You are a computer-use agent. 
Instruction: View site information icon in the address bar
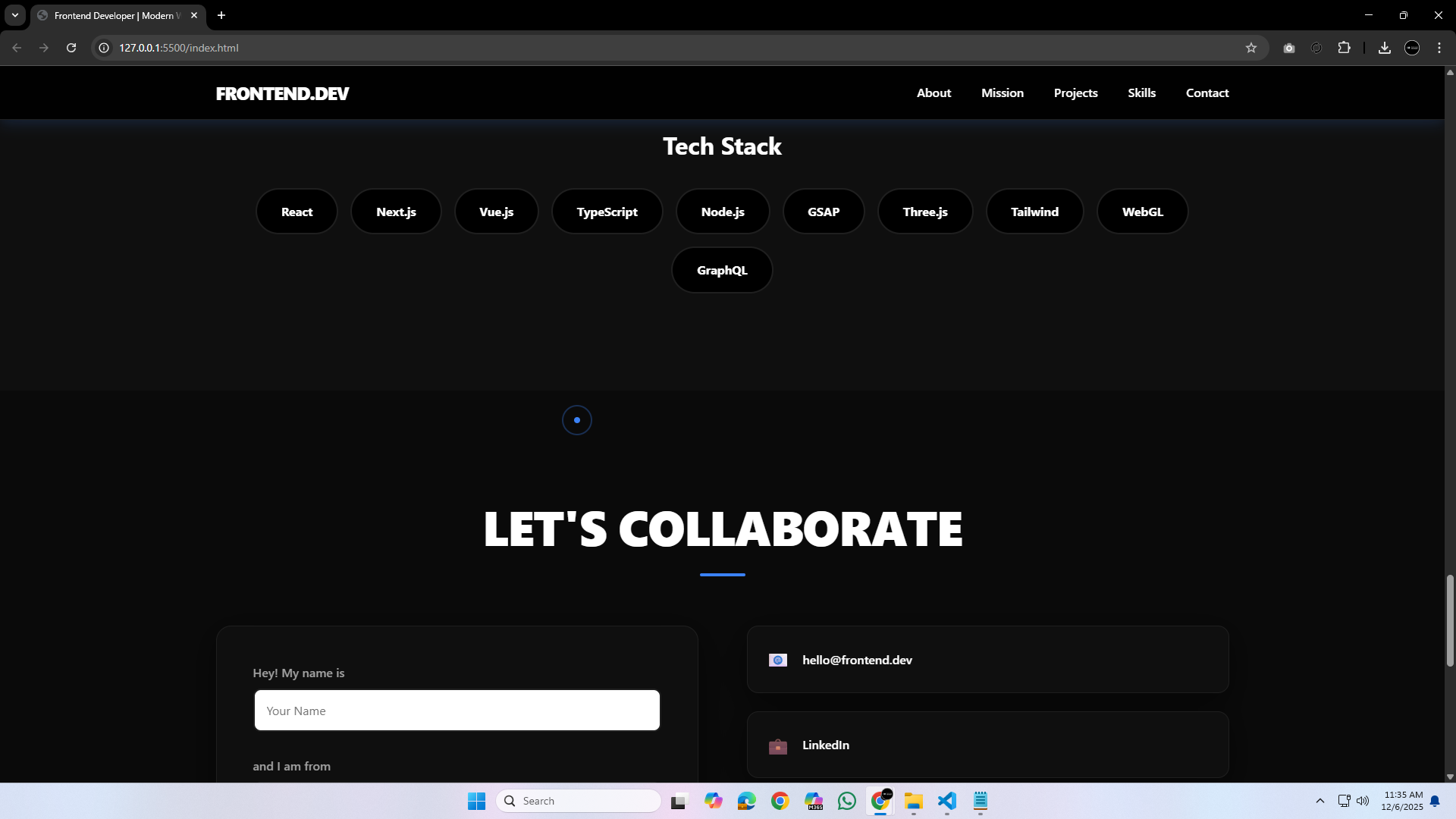(103, 47)
